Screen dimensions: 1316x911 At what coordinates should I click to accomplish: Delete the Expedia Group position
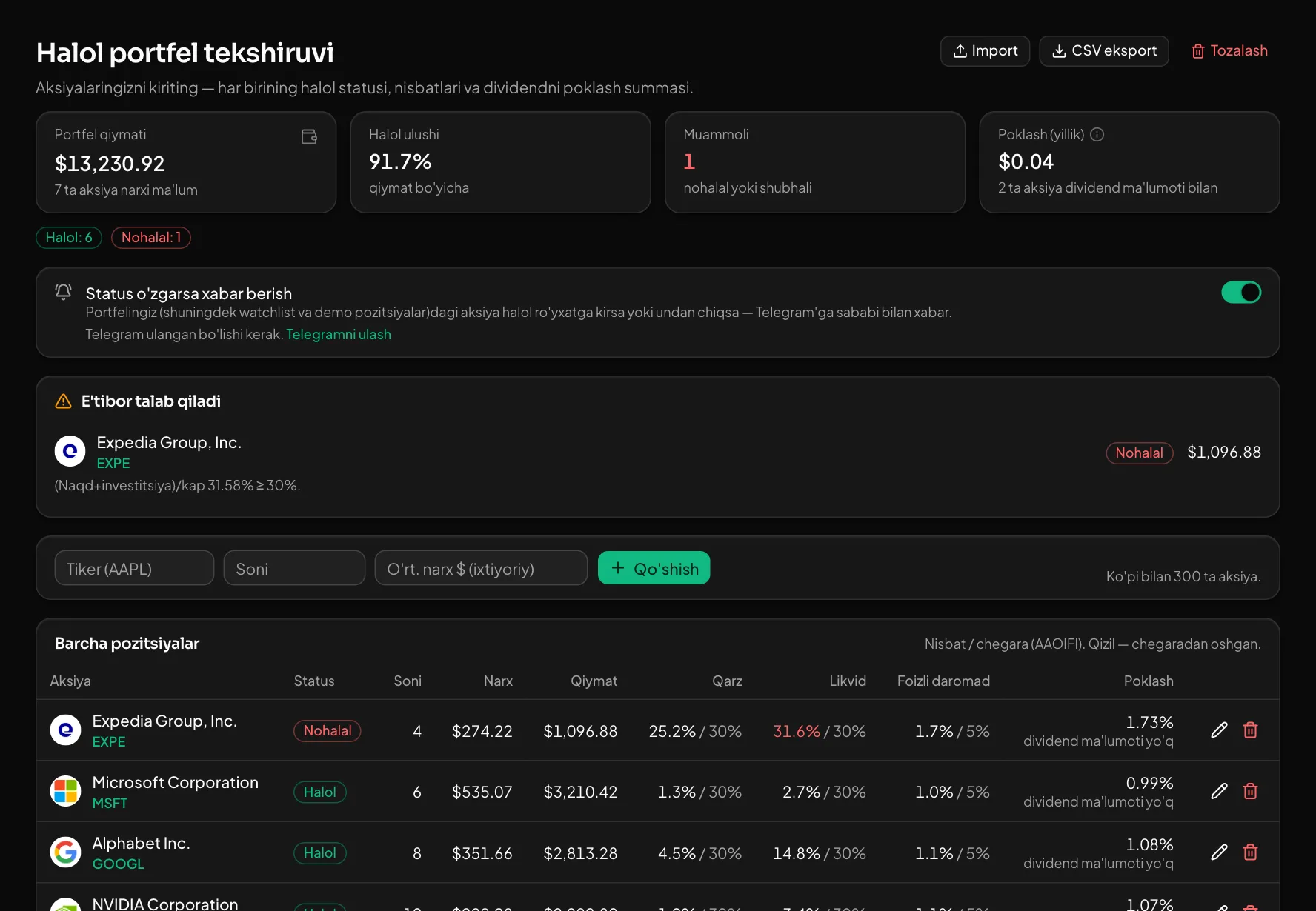[1250, 730]
